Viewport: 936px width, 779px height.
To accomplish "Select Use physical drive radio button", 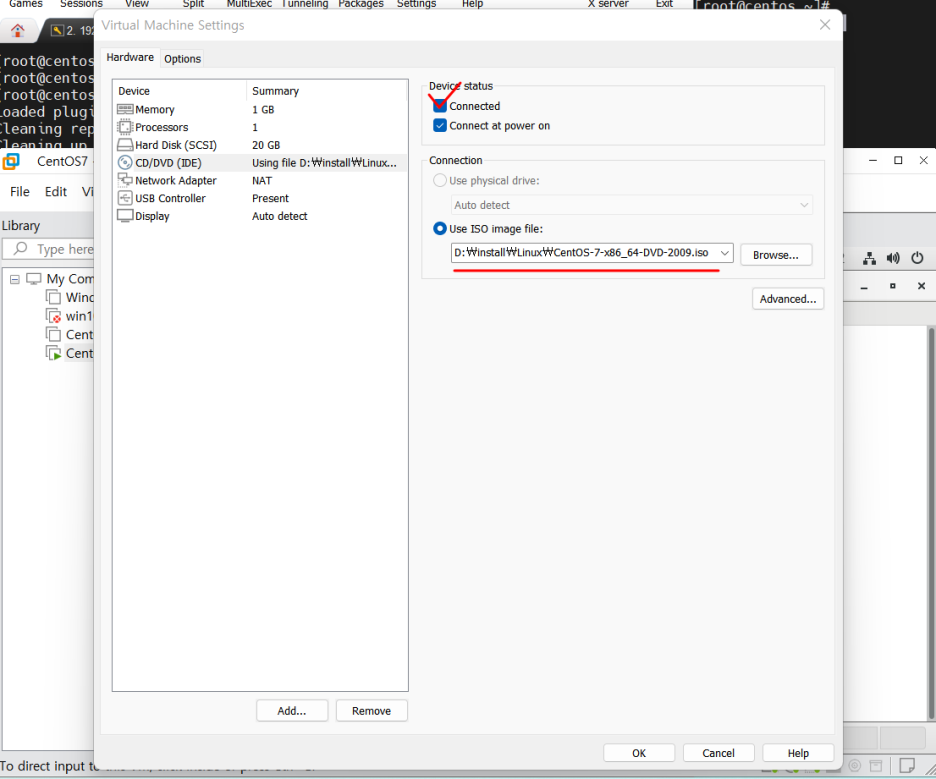I will pos(440,180).
